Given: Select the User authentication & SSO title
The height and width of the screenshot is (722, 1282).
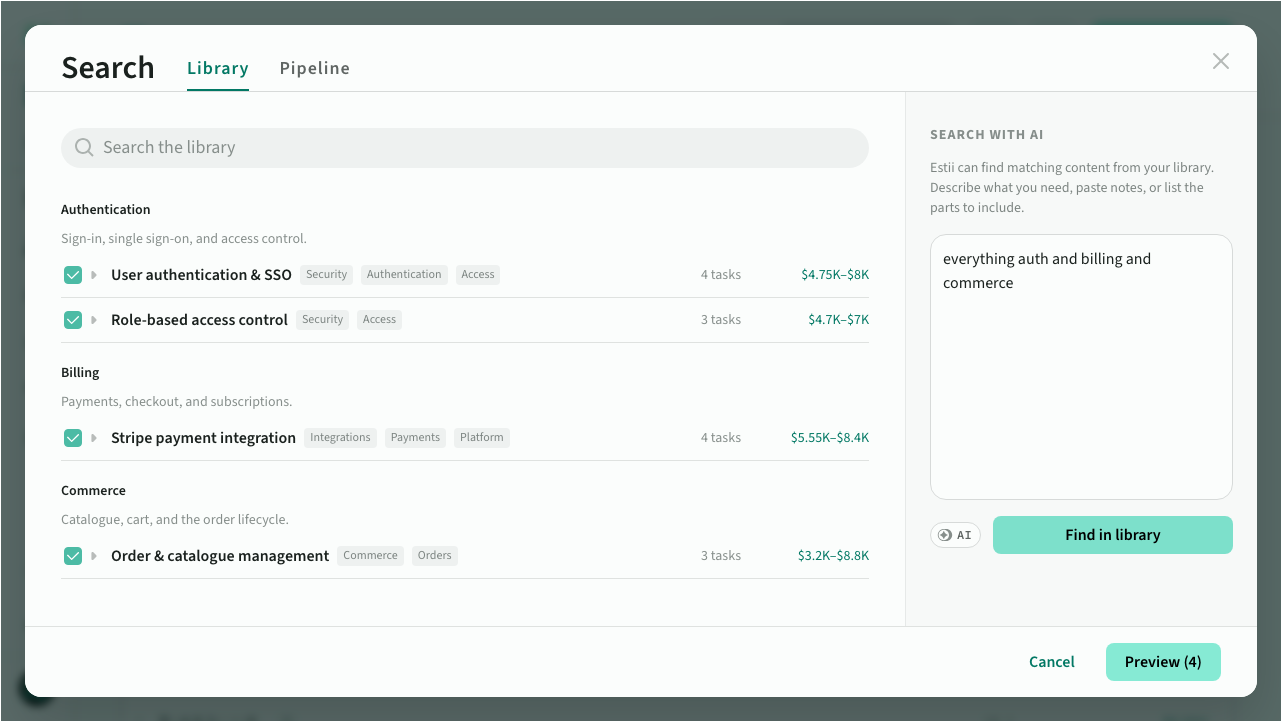Looking at the screenshot, I should pos(202,275).
